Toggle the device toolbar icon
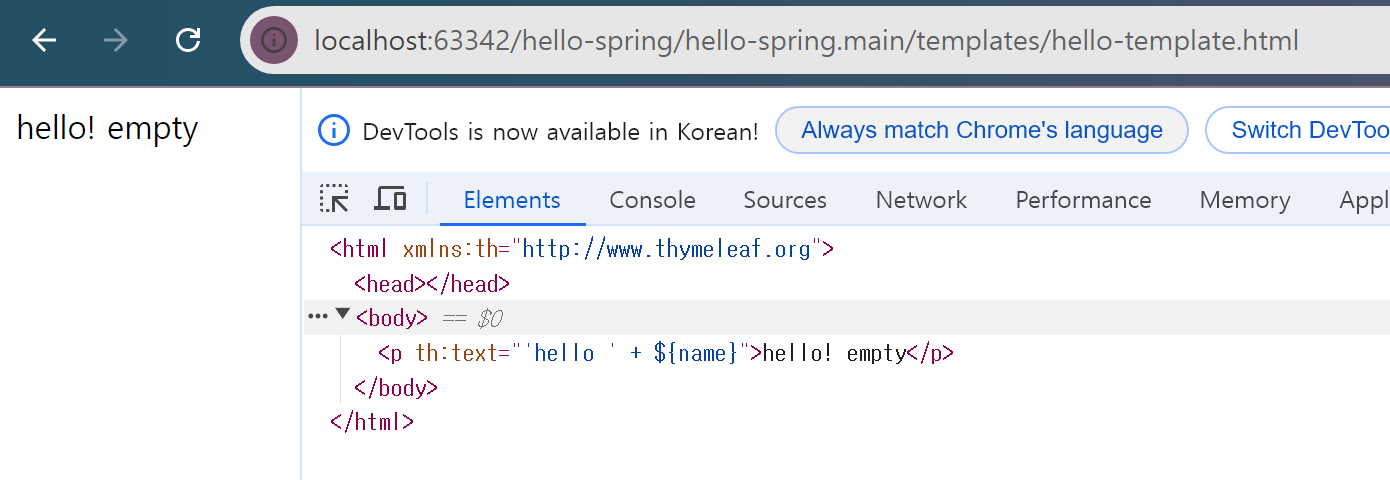Image resolution: width=1390 pixels, height=480 pixels. point(390,199)
